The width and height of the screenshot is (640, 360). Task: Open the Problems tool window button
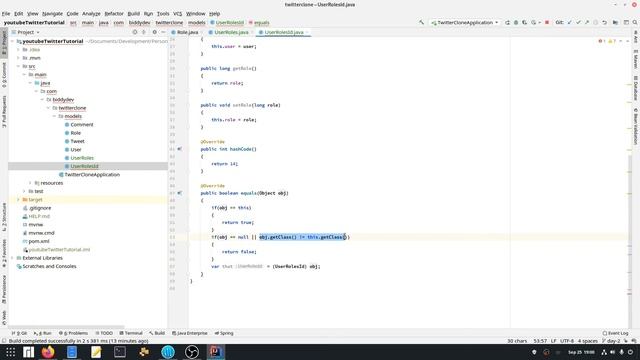tap(73, 333)
